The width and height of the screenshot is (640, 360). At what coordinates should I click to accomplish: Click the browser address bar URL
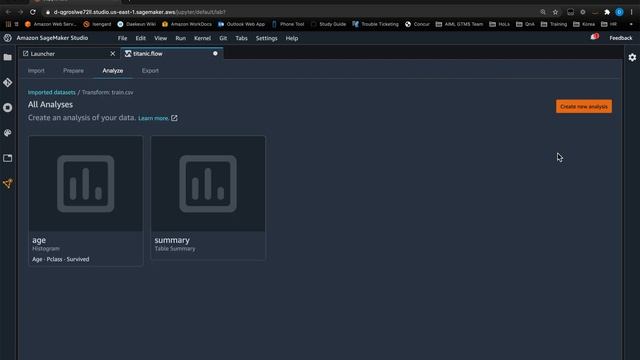pos(140,12)
